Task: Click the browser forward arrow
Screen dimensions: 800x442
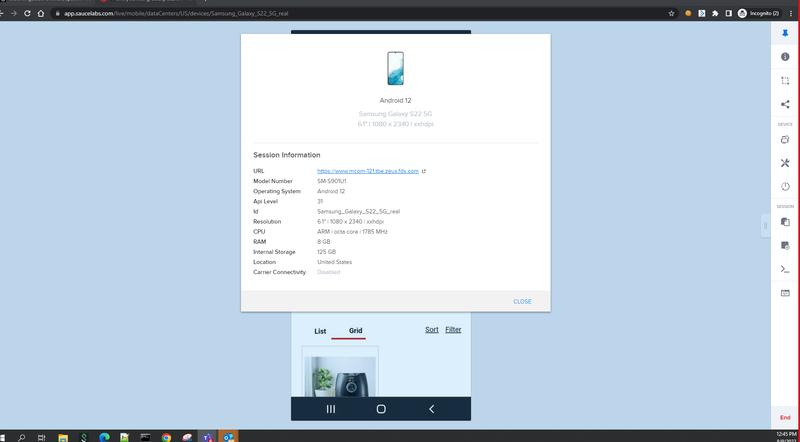Action: pyautogui.click(x=14, y=13)
